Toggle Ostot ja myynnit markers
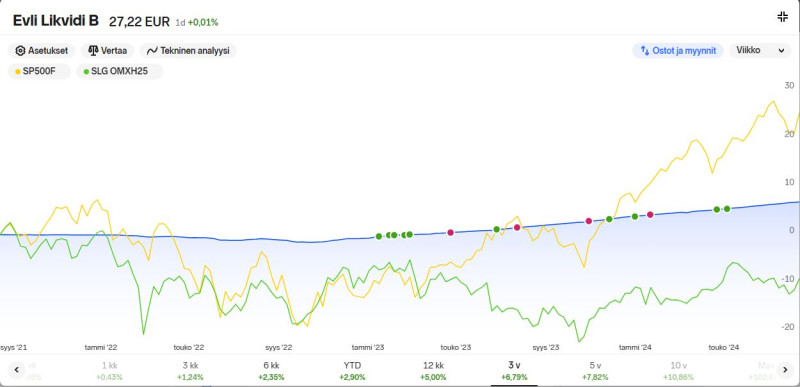The width and height of the screenshot is (800, 387). pos(678,51)
